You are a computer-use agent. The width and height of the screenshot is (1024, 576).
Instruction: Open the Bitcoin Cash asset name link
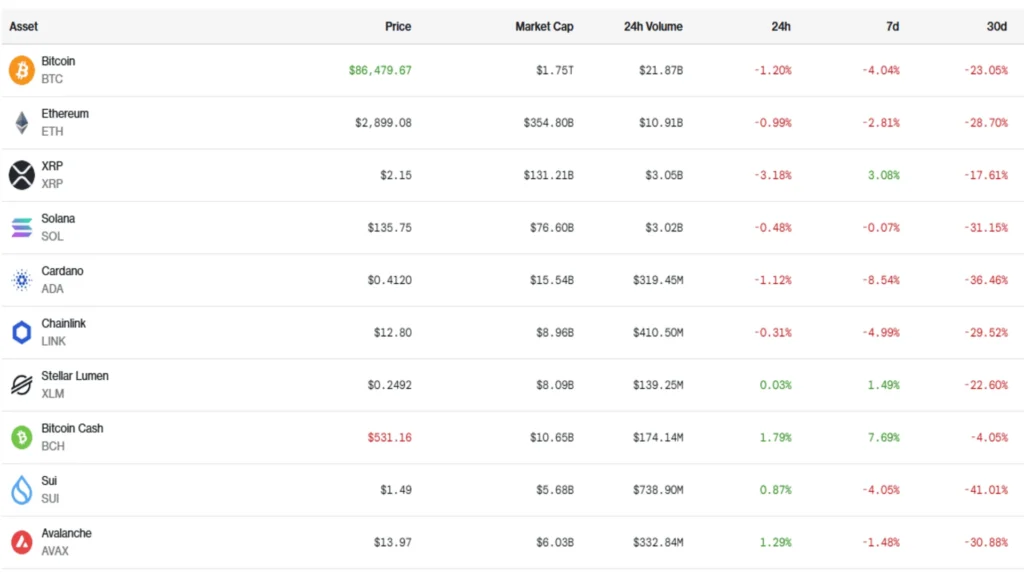pos(72,428)
